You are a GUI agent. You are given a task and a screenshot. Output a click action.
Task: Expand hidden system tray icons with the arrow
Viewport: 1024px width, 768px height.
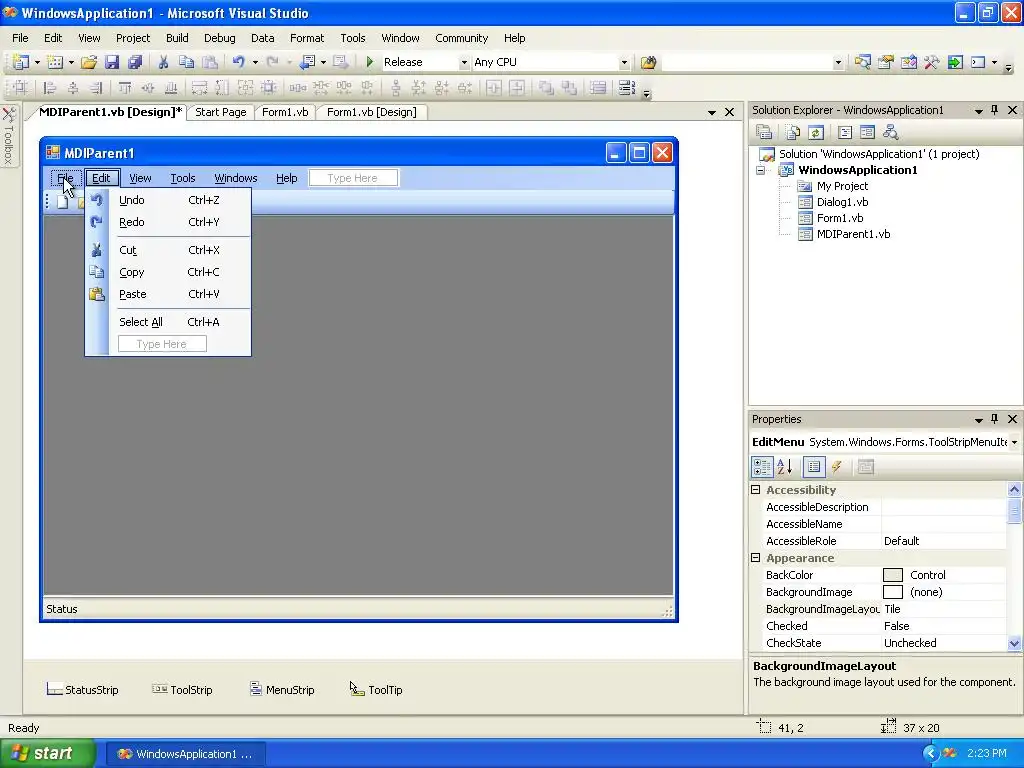(x=931, y=754)
